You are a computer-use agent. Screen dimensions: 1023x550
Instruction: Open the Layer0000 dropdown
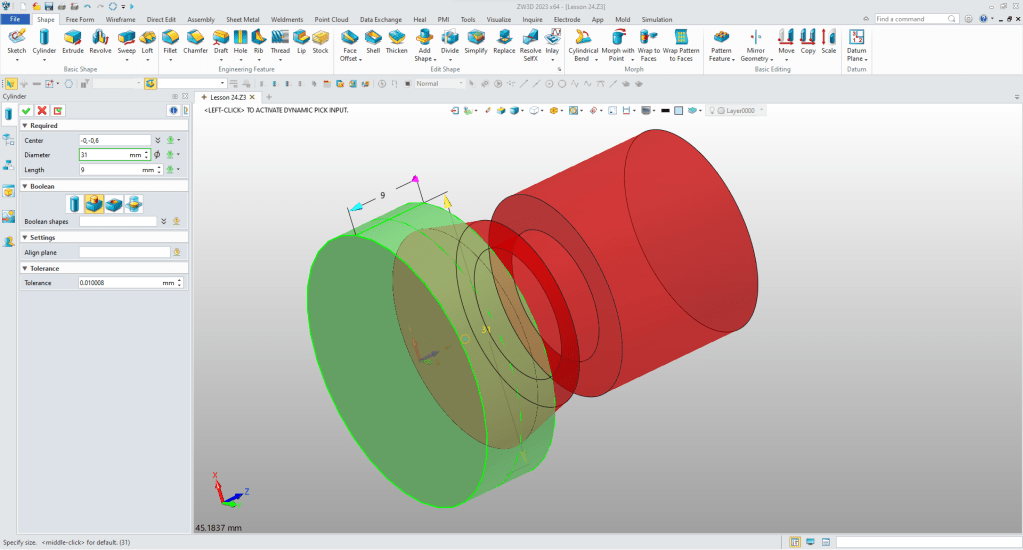[762, 110]
